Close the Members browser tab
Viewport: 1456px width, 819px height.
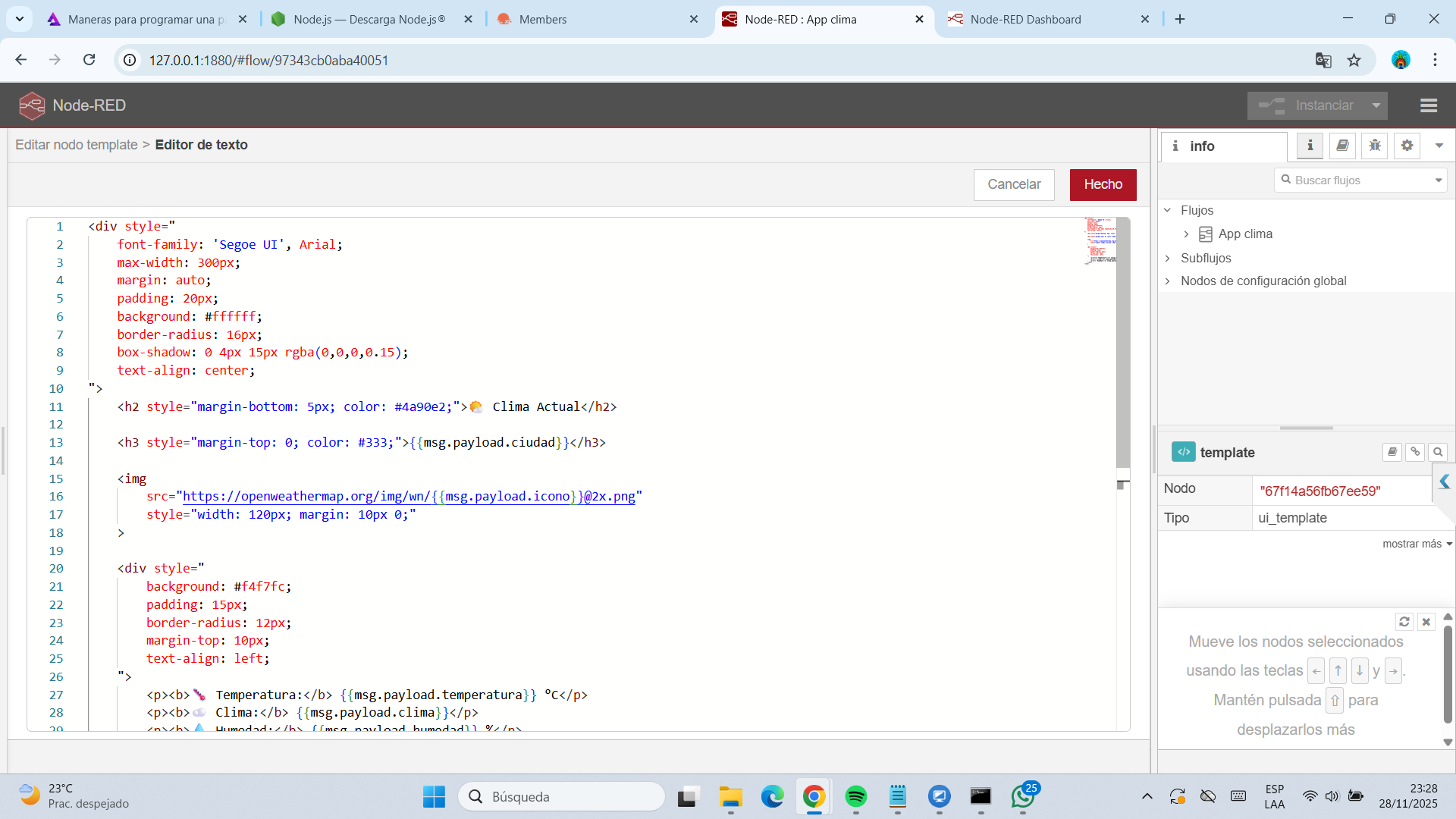(x=694, y=20)
